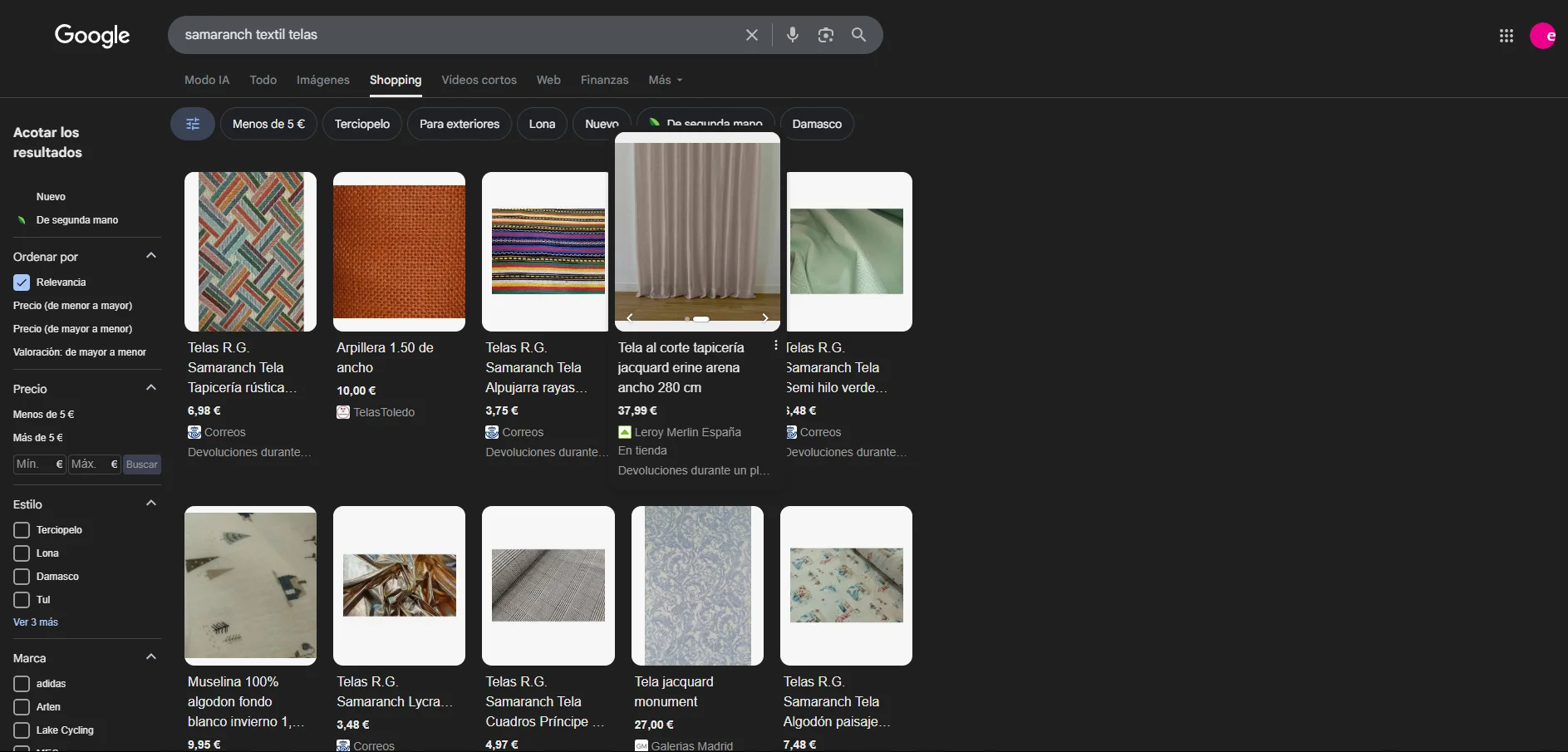Open Google Lens image search
Screen dimensions: 1568x752
[825, 35]
